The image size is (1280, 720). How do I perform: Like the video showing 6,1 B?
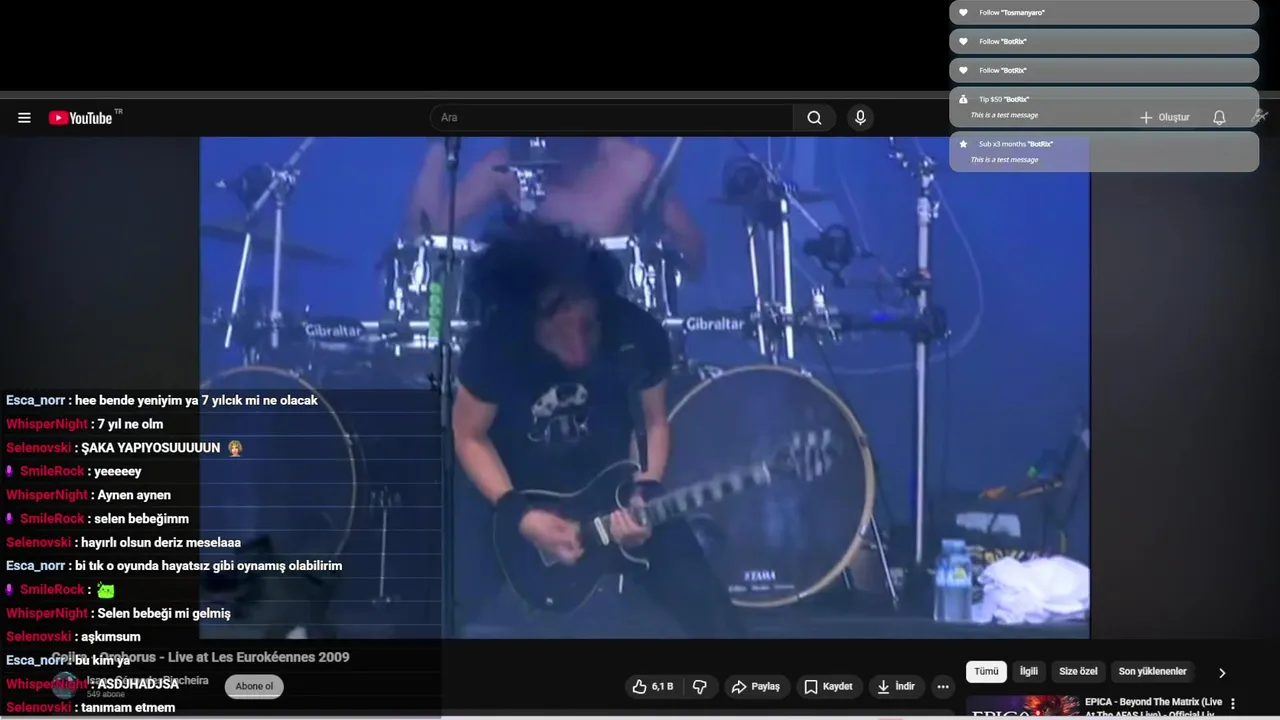(x=653, y=687)
